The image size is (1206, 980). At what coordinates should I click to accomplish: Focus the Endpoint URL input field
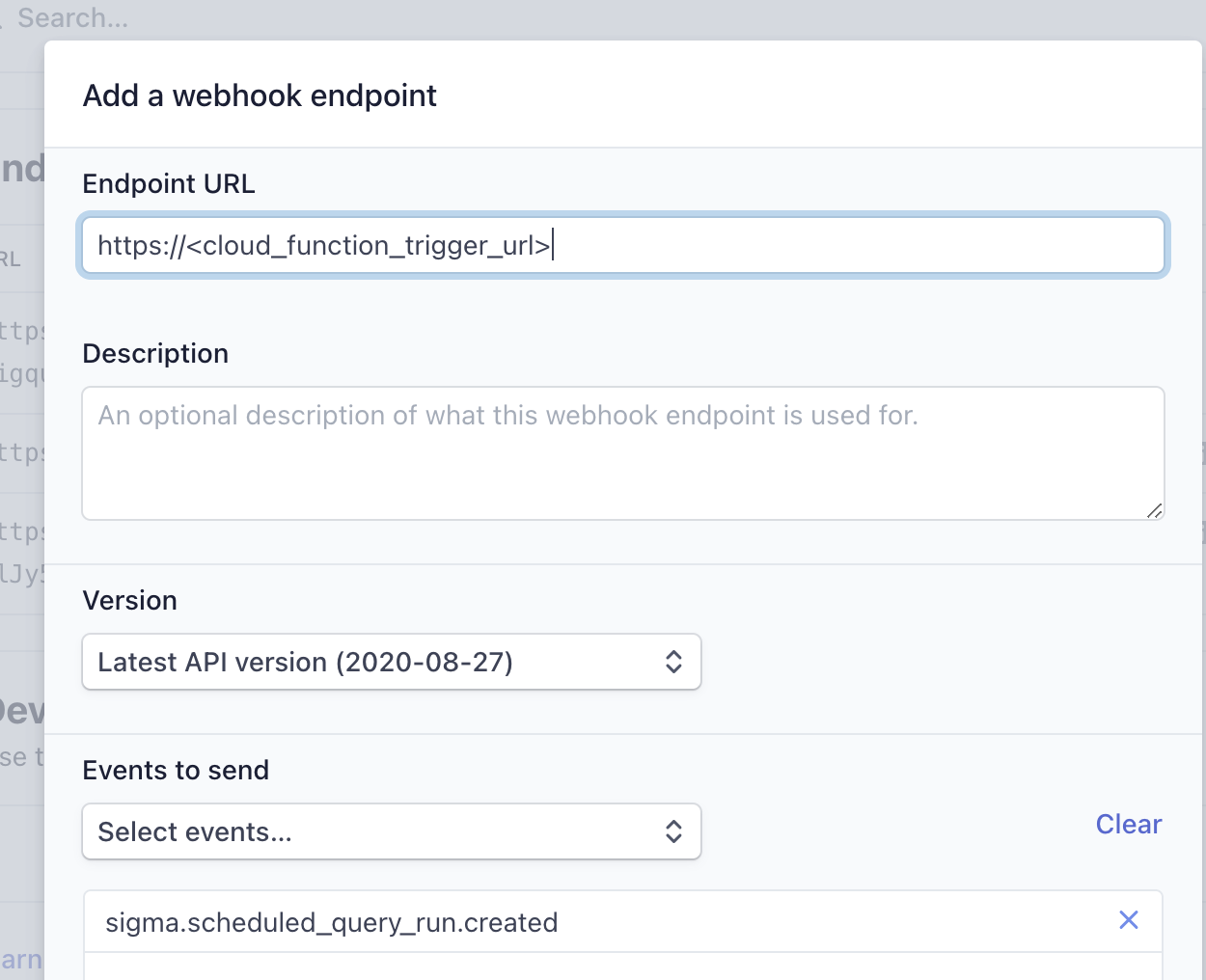(x=622, y=246)
